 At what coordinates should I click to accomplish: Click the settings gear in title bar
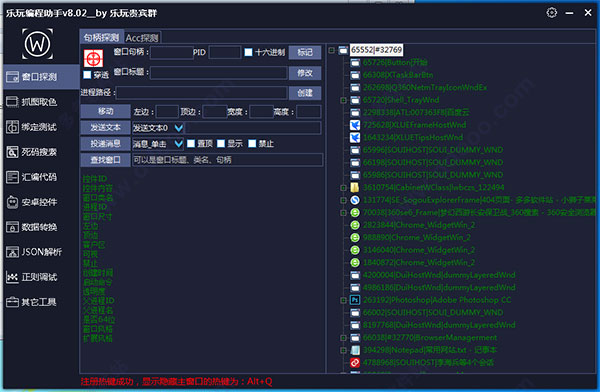point(551,13)
